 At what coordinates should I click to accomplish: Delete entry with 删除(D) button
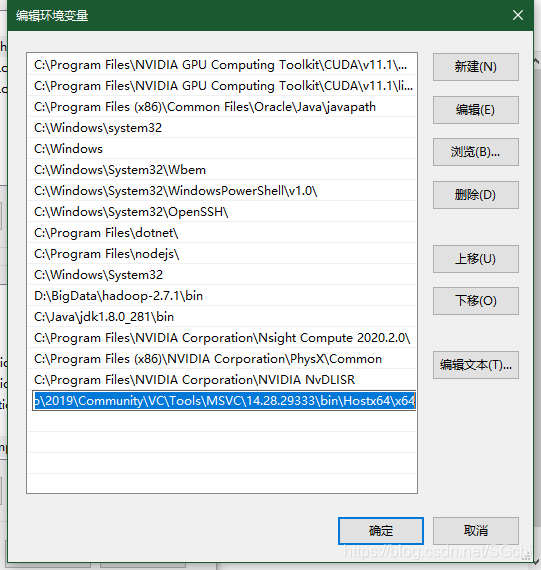coord(476,195)
